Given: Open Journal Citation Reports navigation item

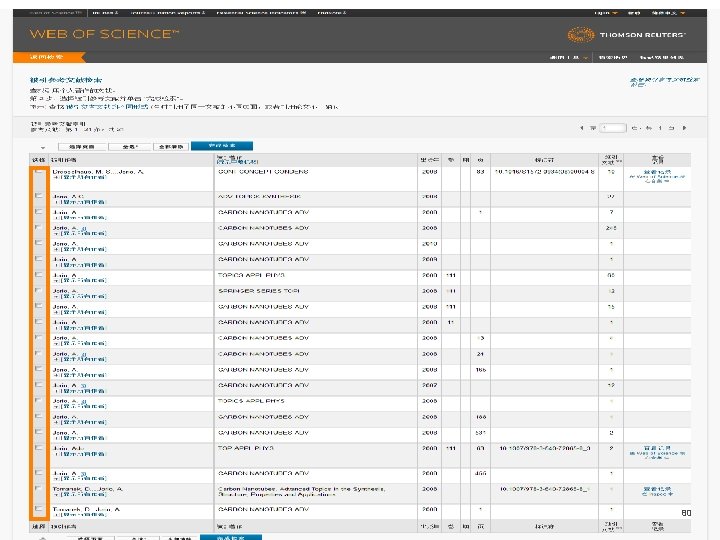Looking at the screenshot, I should coord(168,12).
